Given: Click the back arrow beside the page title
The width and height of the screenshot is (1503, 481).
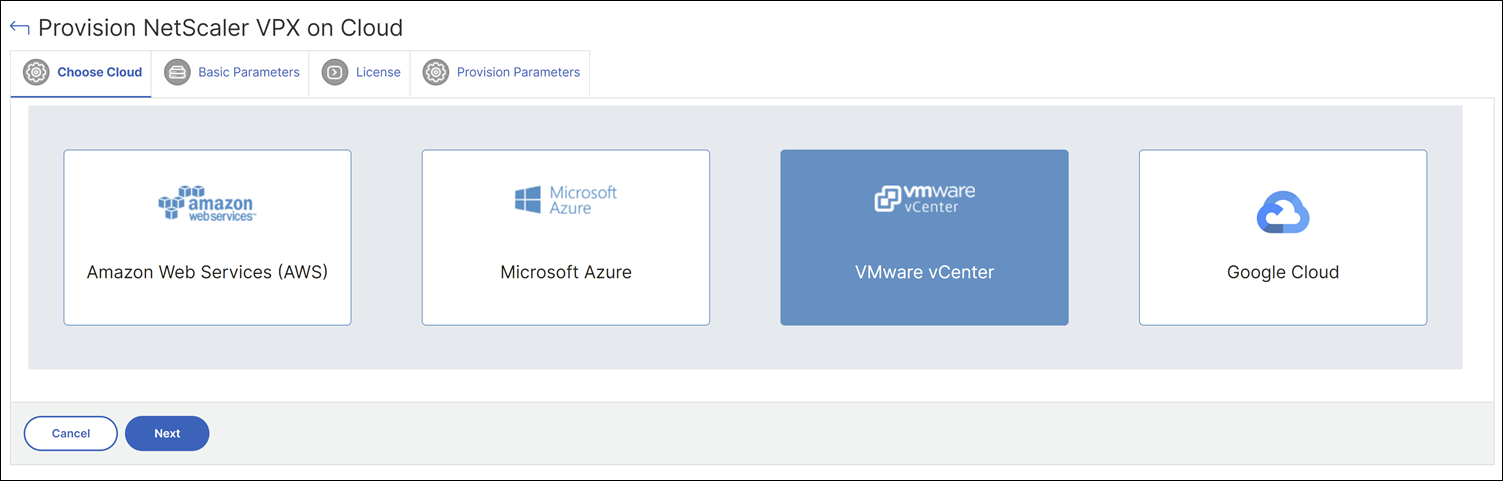Looking at the screenshot, I should 19,27.
